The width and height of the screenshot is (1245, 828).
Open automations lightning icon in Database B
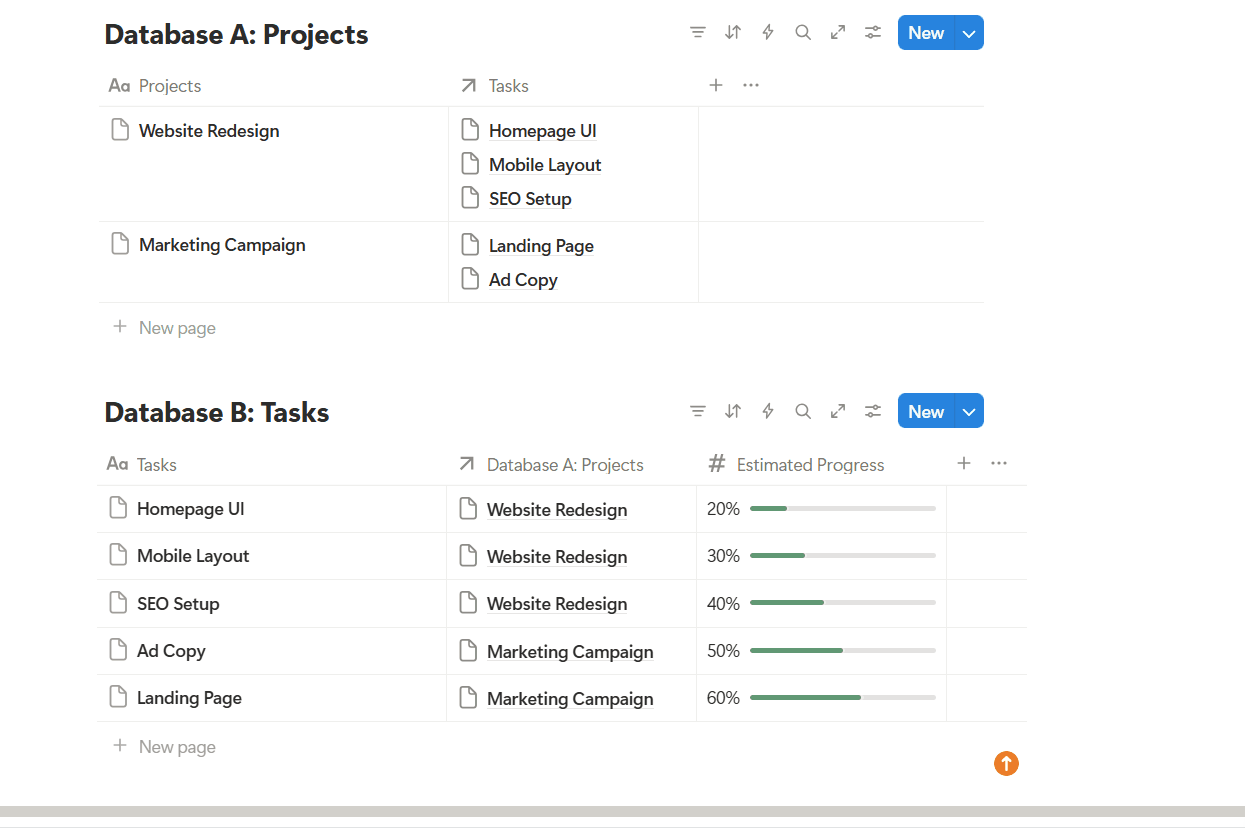[x=768, y=410]
